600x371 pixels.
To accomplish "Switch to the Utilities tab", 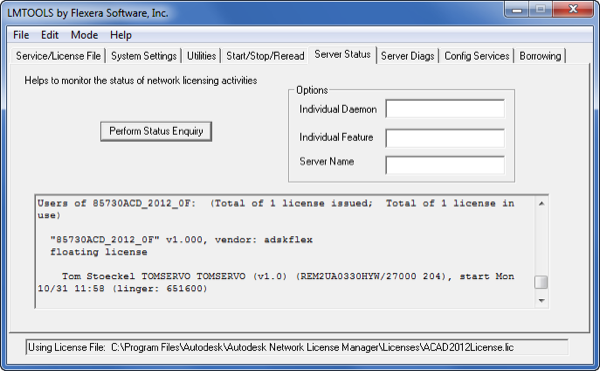I will pos(201,56).
